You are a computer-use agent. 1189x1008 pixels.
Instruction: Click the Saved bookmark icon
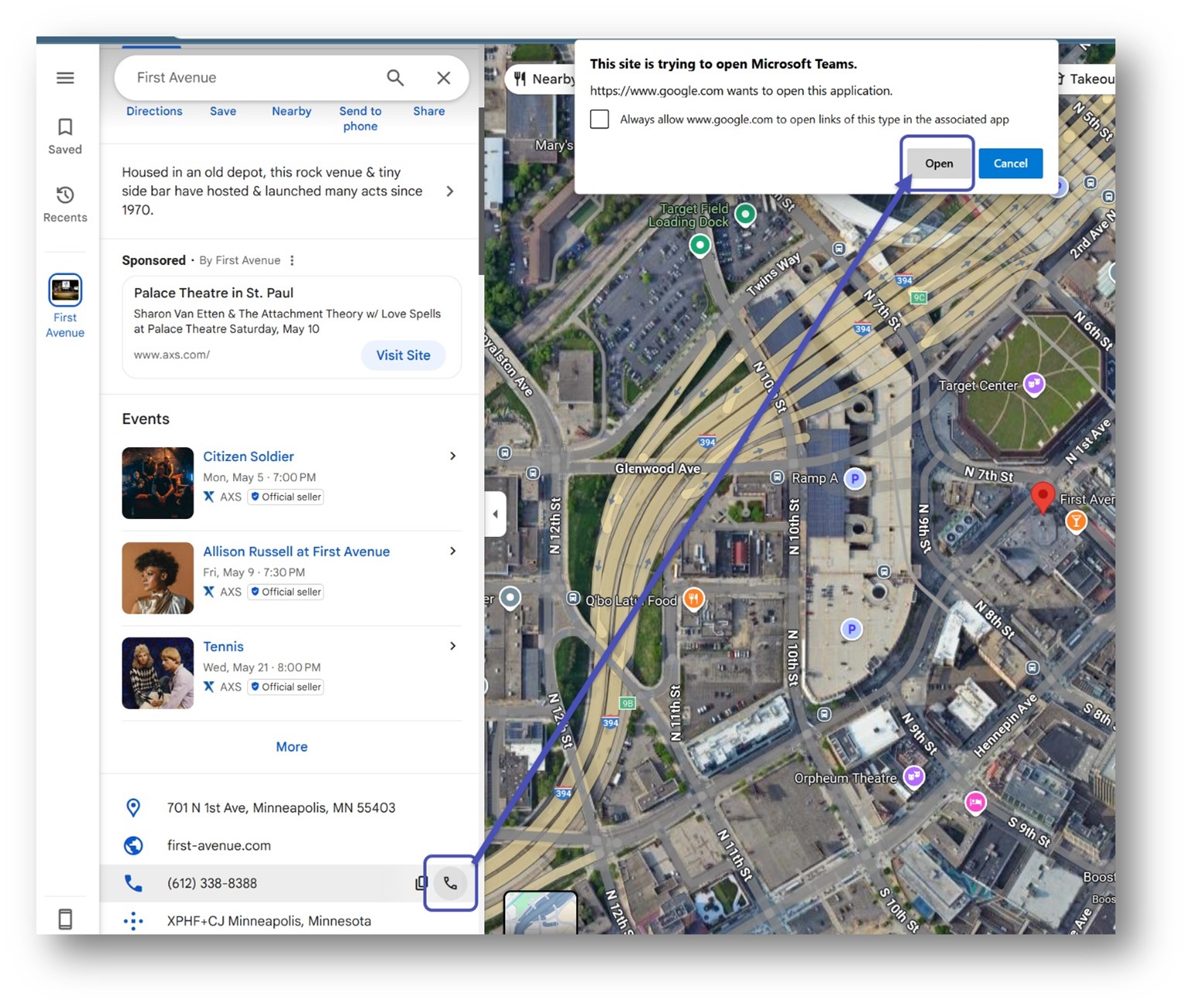(x=65, y=127)
